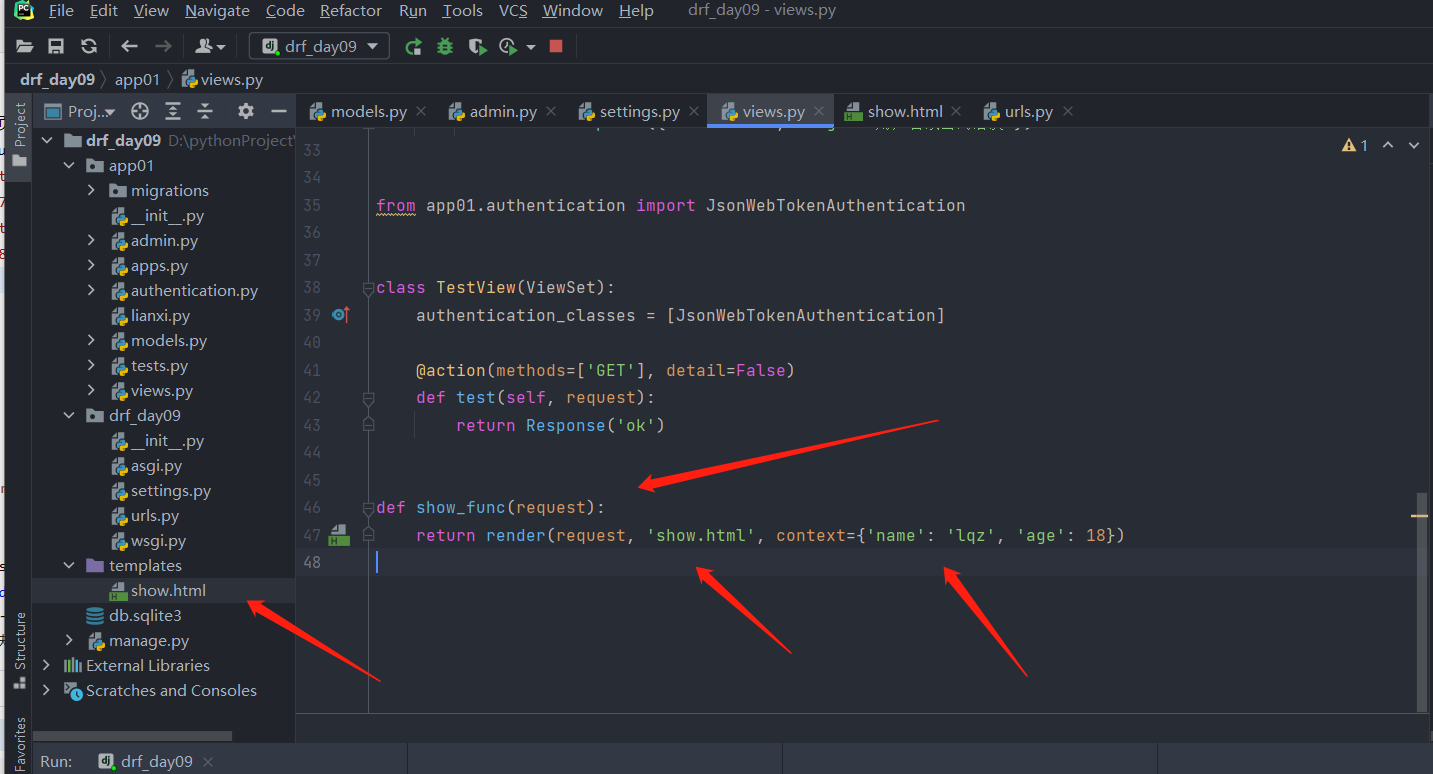Close the drf_day09 Run tab
Screen dimensions: 1433x774
tap(209, 762)
